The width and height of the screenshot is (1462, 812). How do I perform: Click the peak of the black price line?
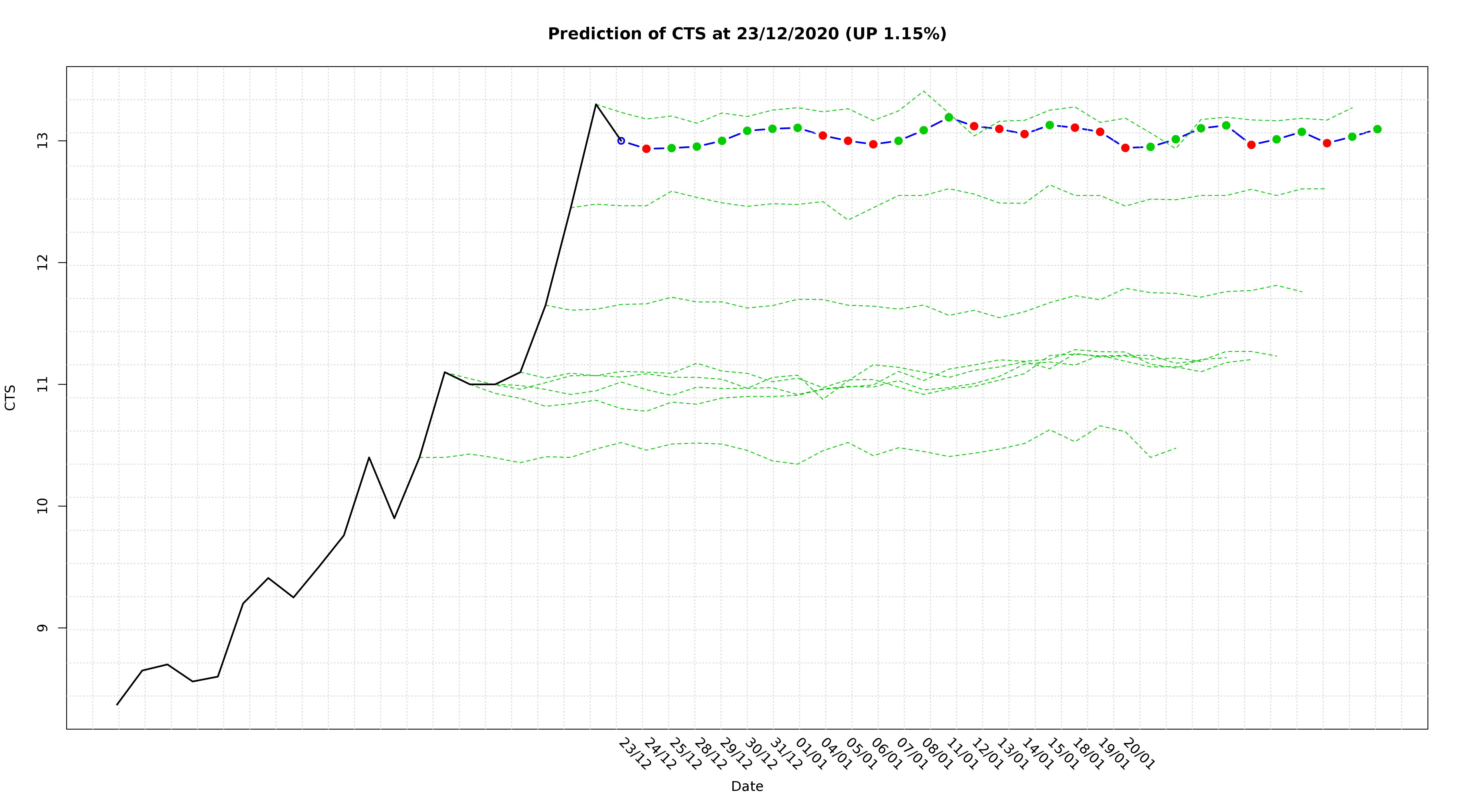point(596,104)
